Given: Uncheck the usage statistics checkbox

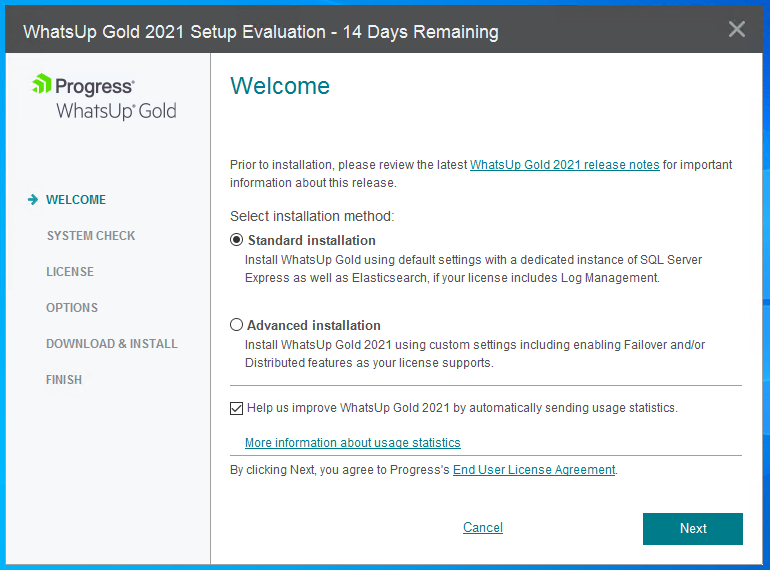Looking at the screenshot, I should 236,408.
